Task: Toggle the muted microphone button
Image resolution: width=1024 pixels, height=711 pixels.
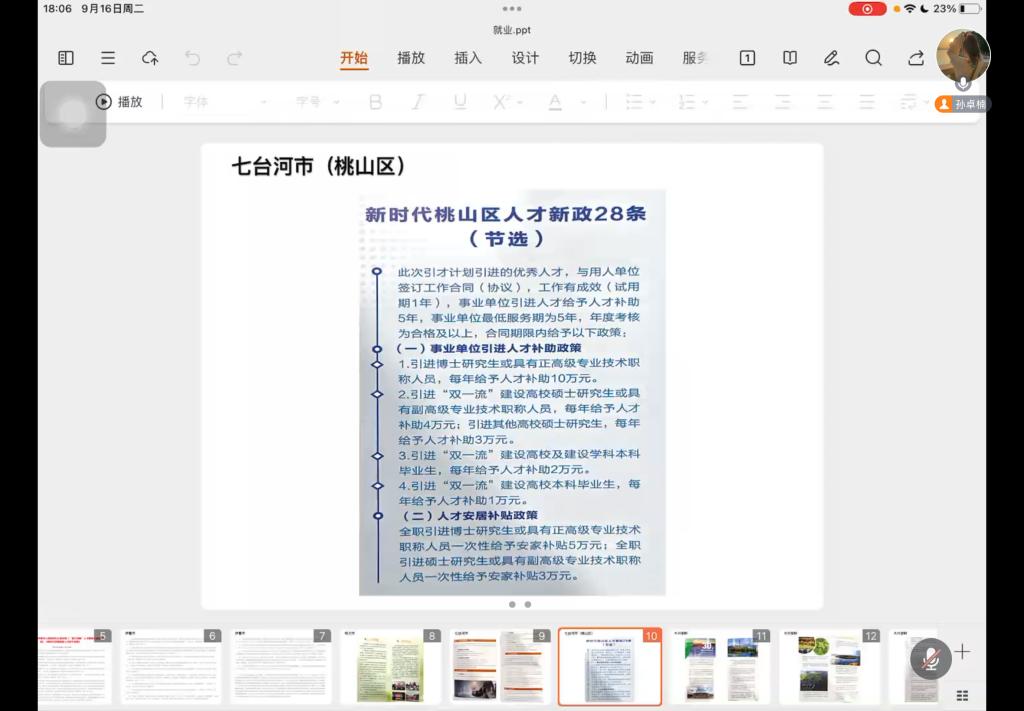Action: [x=930, y=657]
